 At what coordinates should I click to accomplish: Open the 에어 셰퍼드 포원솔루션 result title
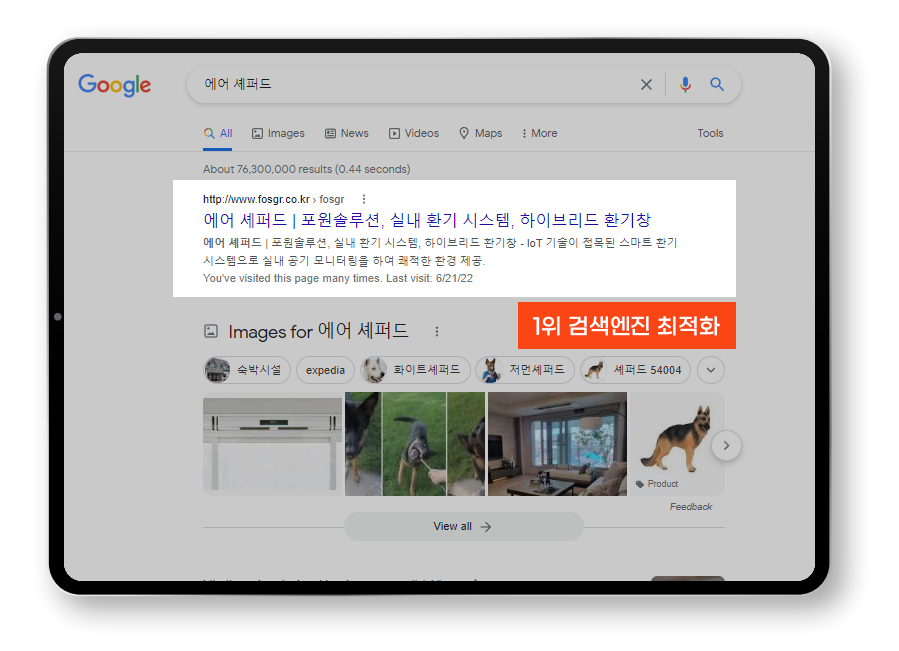pos(427,220)
